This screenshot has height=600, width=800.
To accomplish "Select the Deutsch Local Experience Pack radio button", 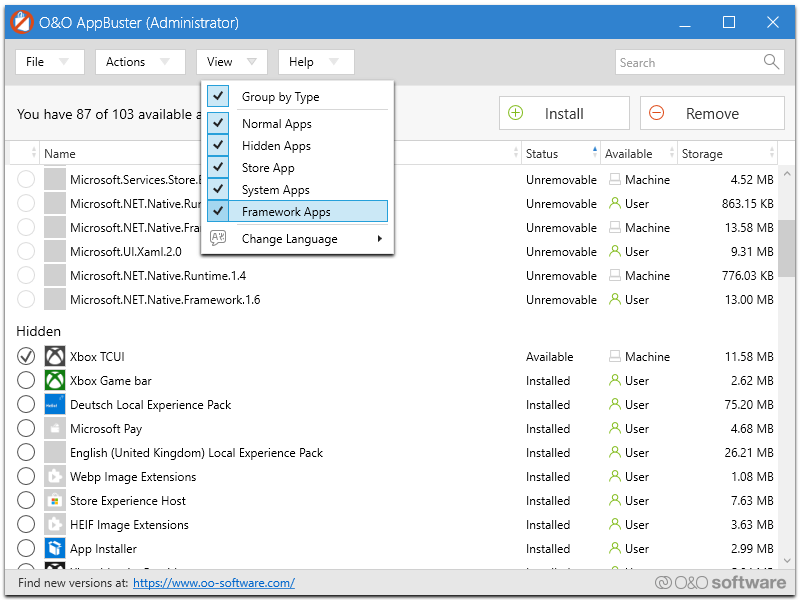I will coord(26,404).
